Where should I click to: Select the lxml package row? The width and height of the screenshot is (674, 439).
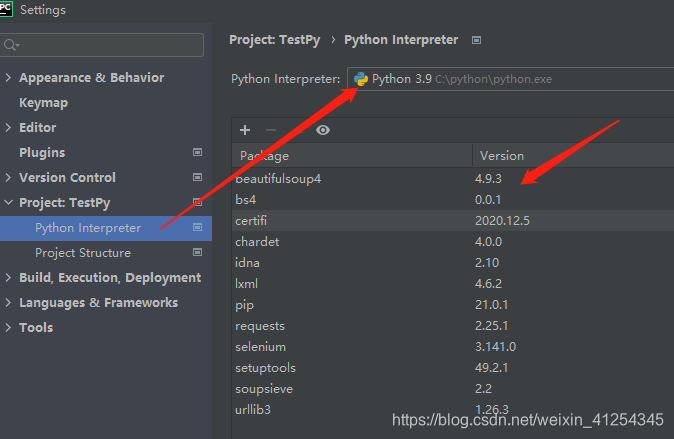tap(453, 284)
